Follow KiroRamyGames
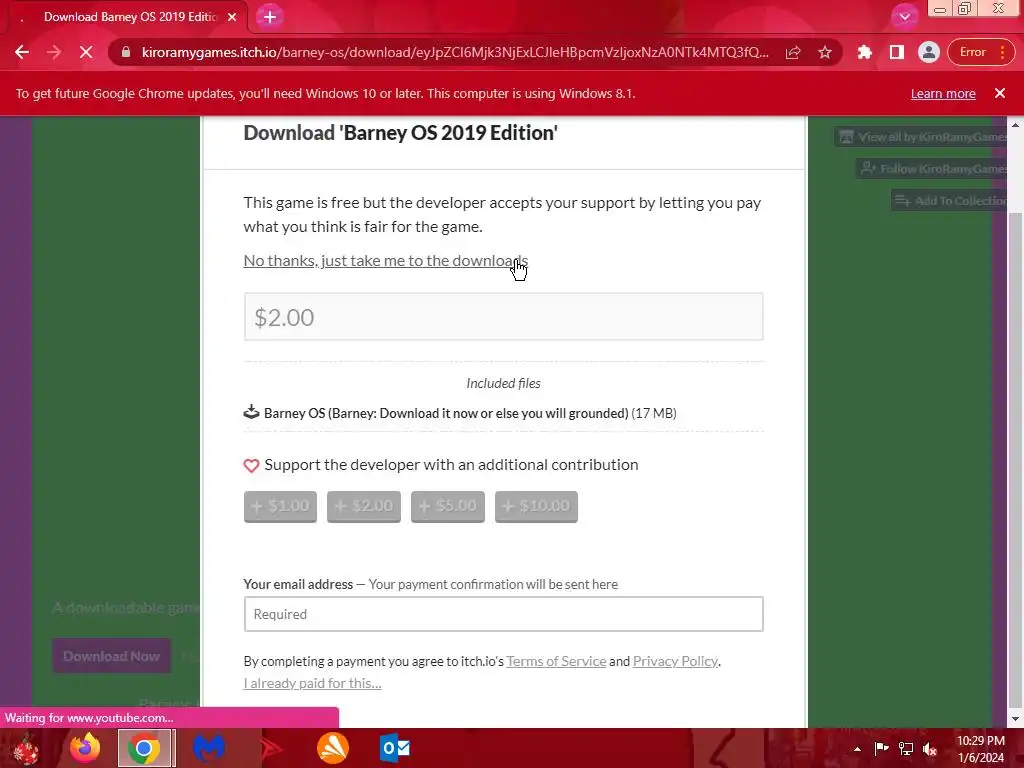 point(933,168)
